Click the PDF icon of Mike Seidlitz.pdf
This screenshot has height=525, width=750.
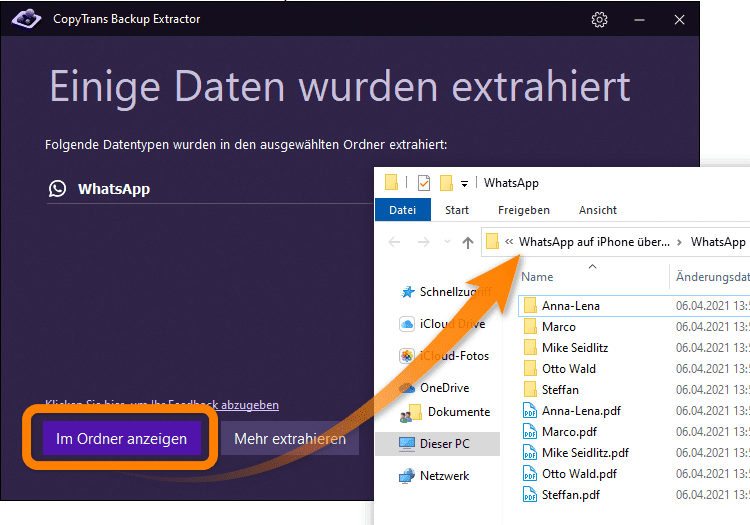click(x=530, y=453)
